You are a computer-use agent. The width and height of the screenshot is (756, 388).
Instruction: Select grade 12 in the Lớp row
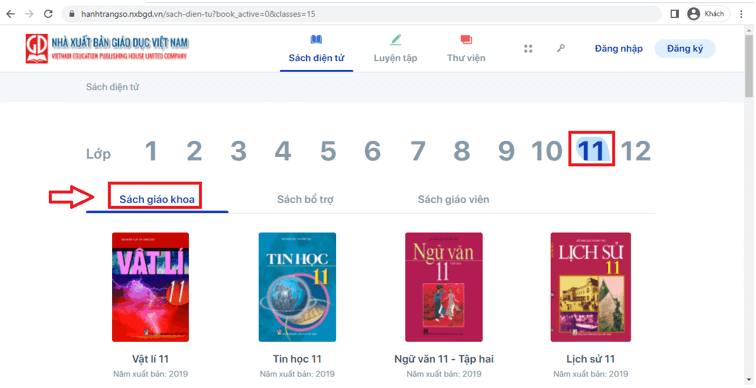[635, 151]
